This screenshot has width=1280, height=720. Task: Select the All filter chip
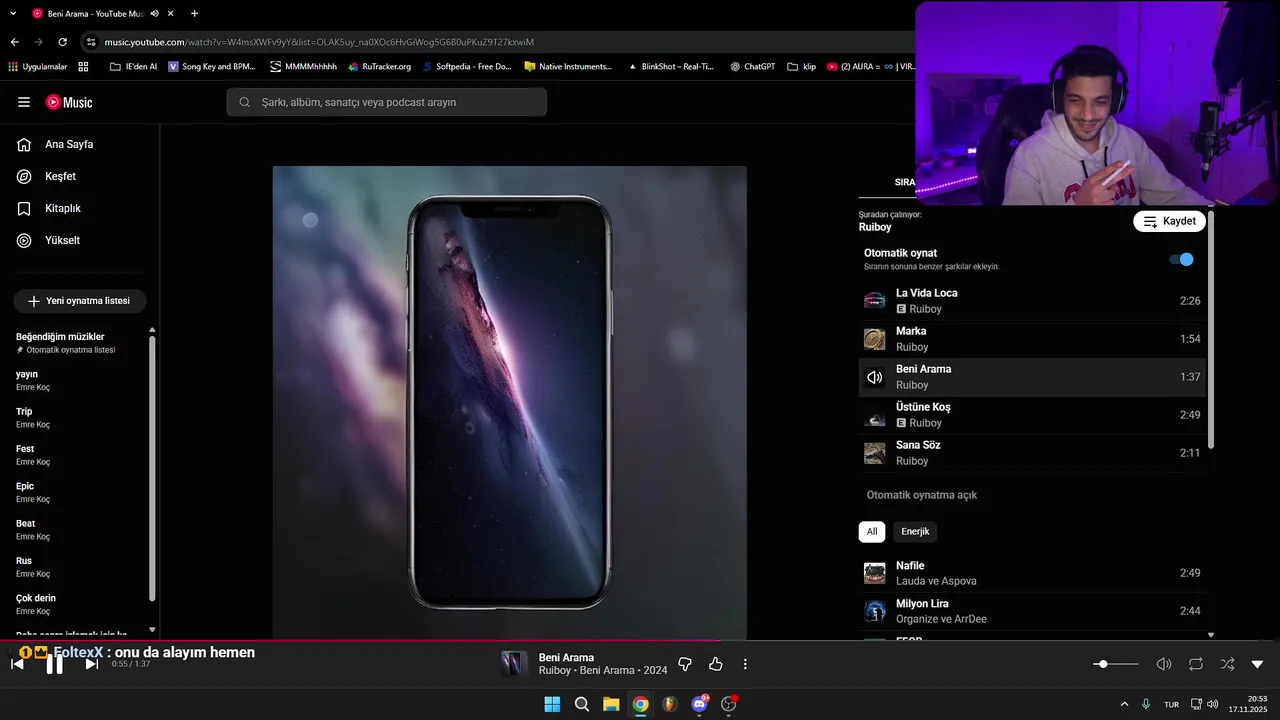(872, 531)
